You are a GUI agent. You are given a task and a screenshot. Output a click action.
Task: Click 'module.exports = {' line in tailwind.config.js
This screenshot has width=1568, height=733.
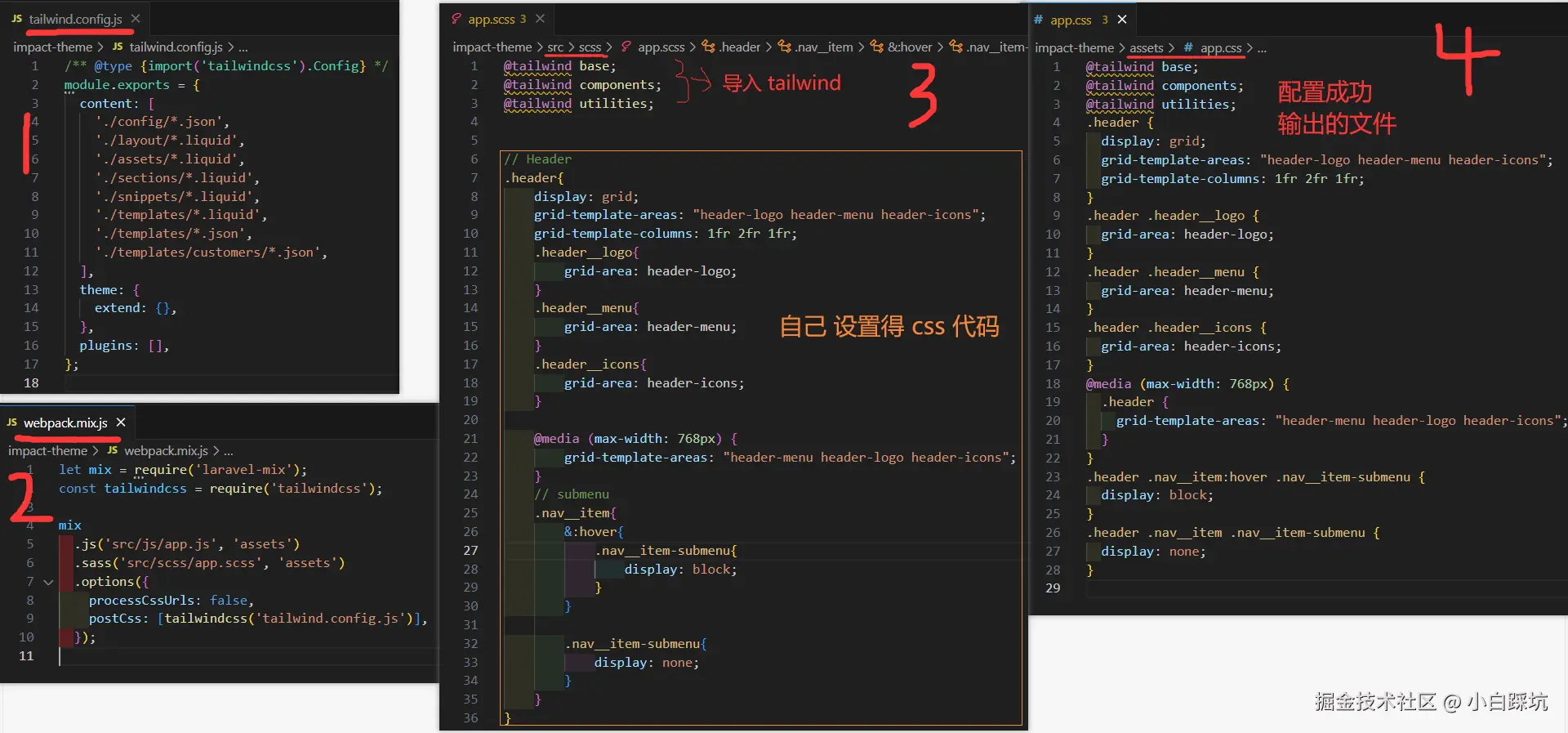(x=131, y=85)
